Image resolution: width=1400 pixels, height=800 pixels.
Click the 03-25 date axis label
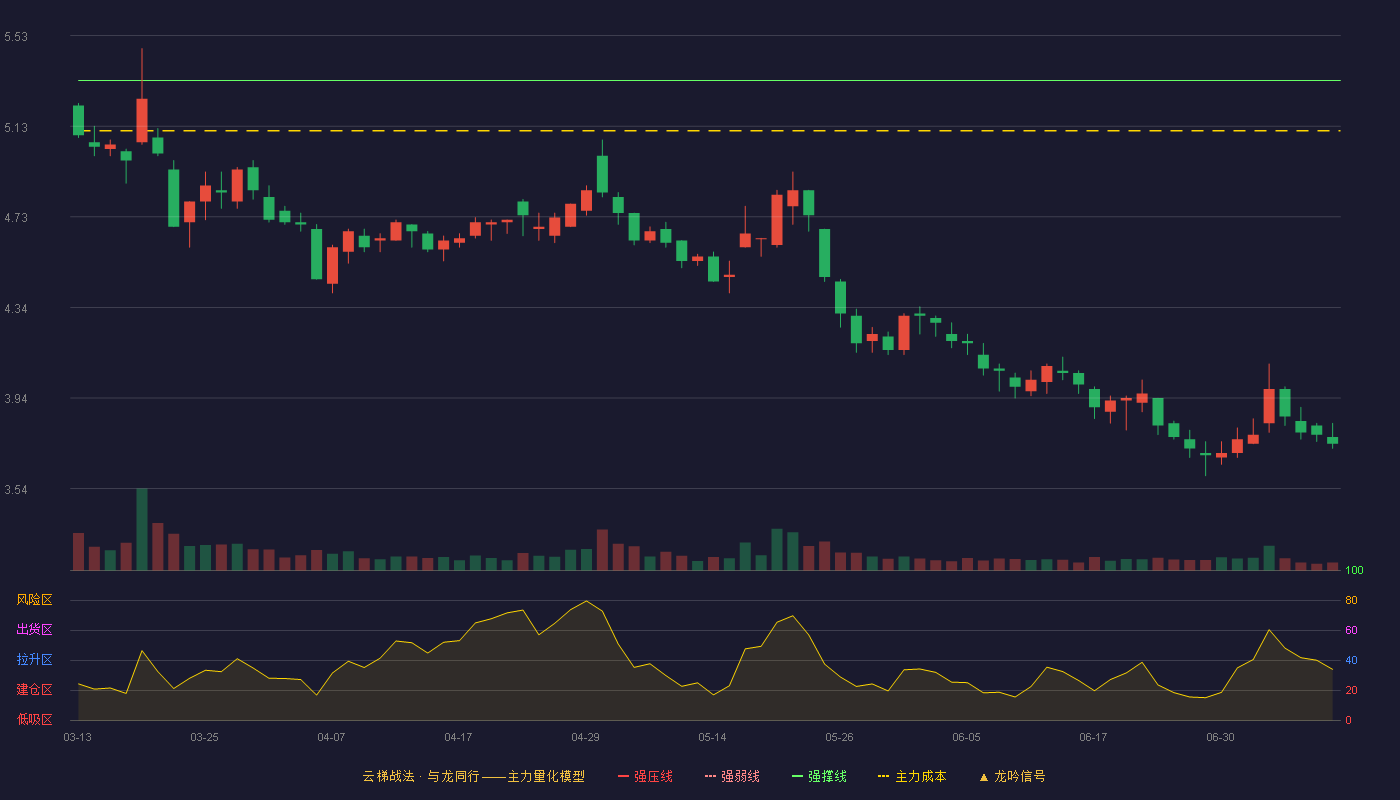[204, 737]
